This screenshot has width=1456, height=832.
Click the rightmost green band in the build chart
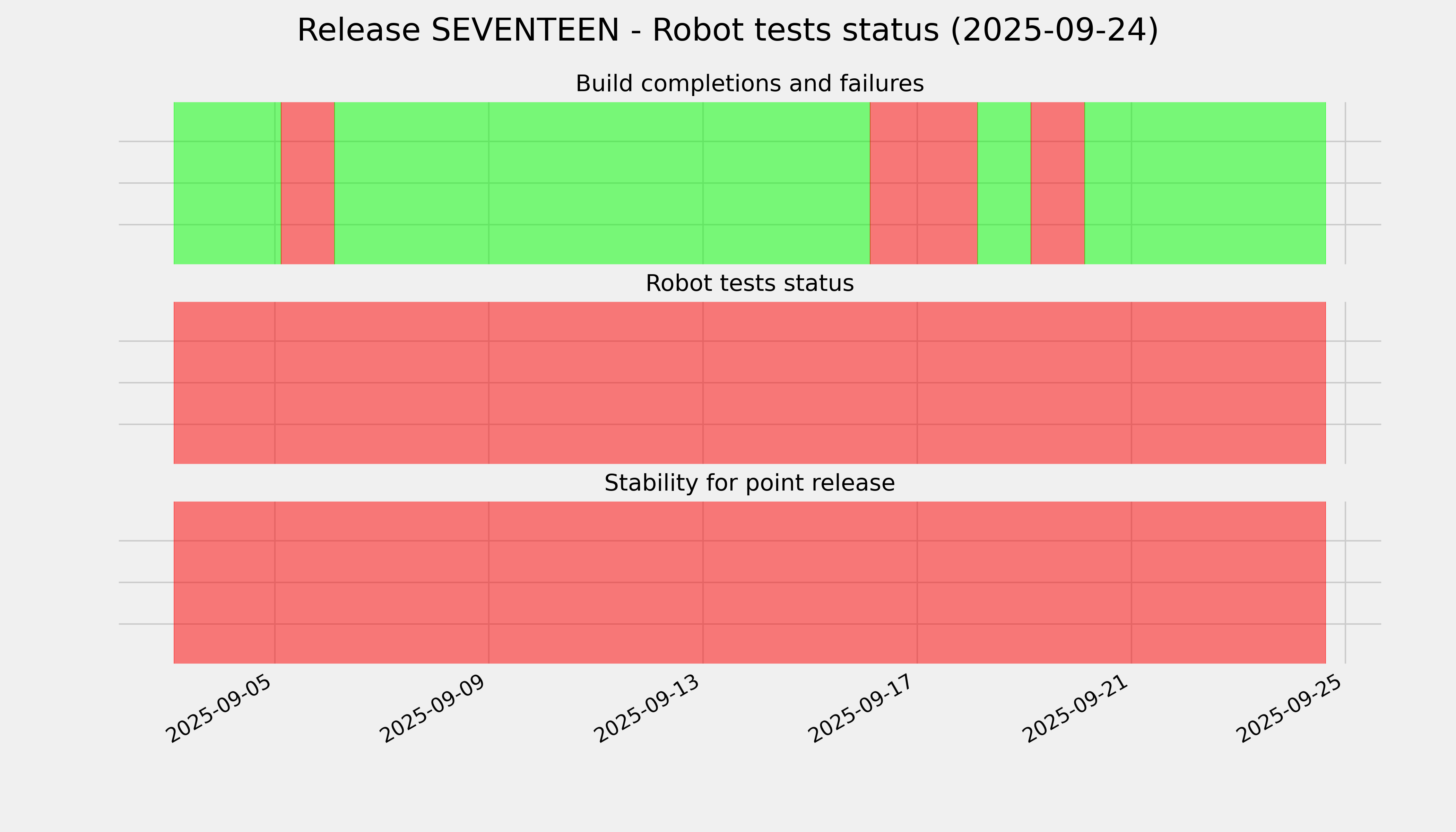click(1205, 183)
